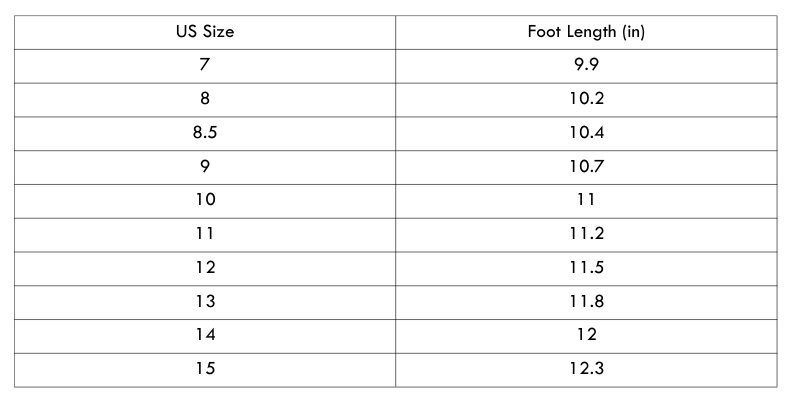Select the 11.8 foot length cell
This screenshot has height=400, width=800.
pos(586,301)
